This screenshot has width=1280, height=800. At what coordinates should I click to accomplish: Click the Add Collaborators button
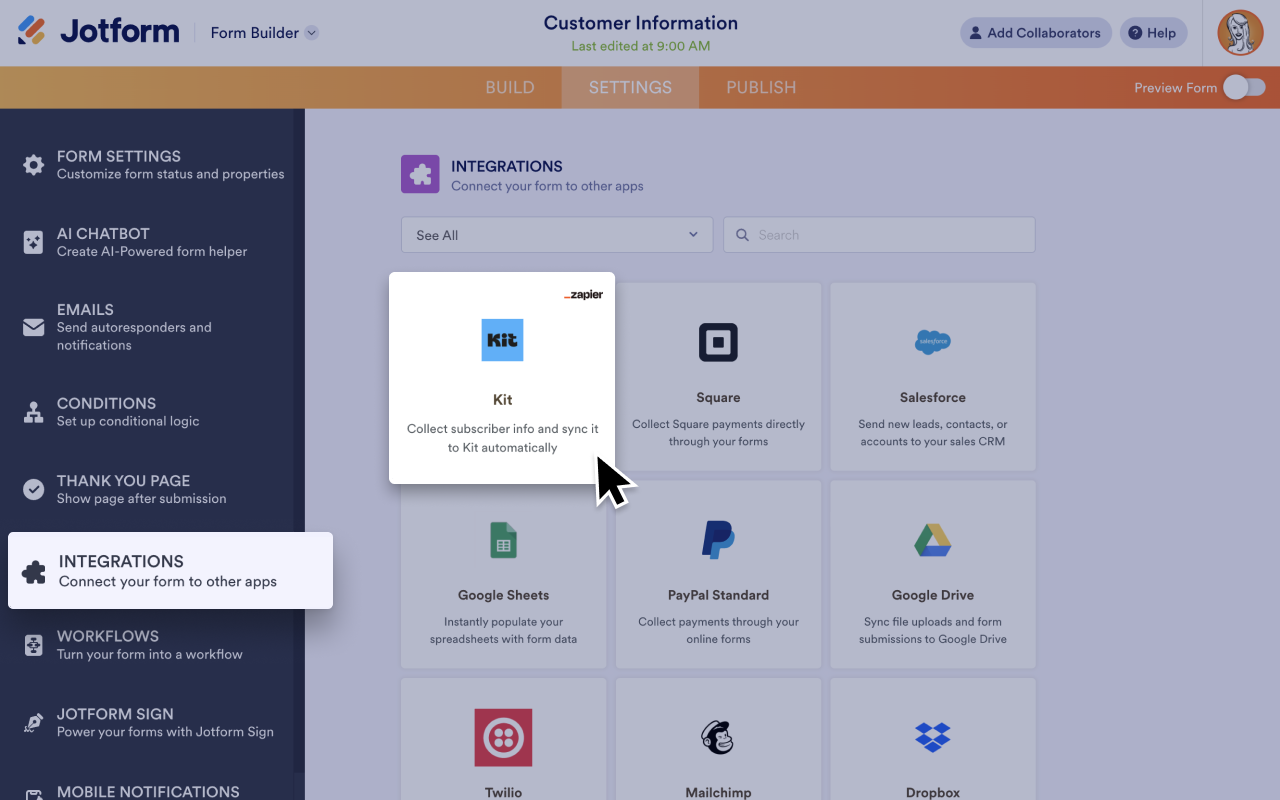point(1035,33)
